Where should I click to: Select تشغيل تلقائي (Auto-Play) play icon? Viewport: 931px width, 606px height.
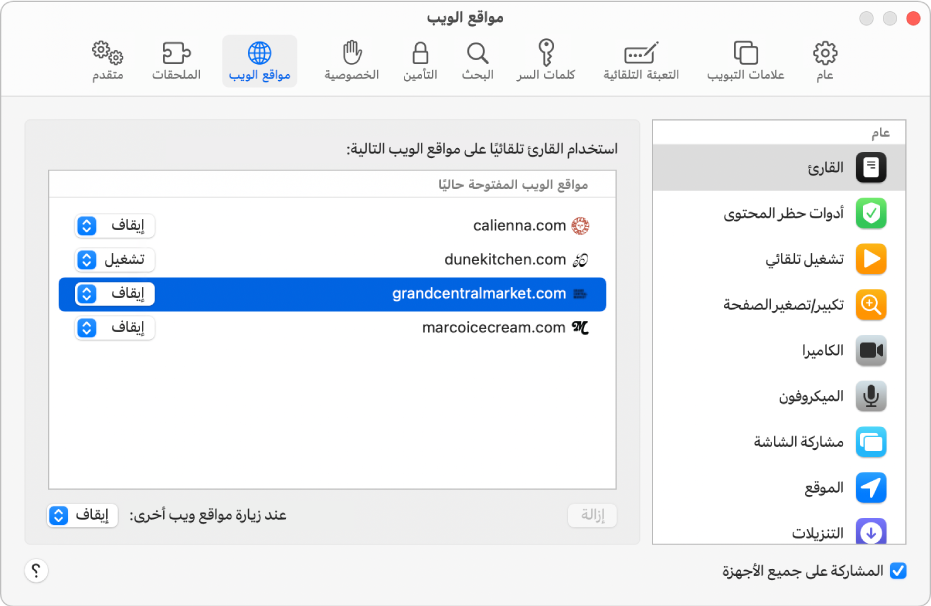click(871, 259)
